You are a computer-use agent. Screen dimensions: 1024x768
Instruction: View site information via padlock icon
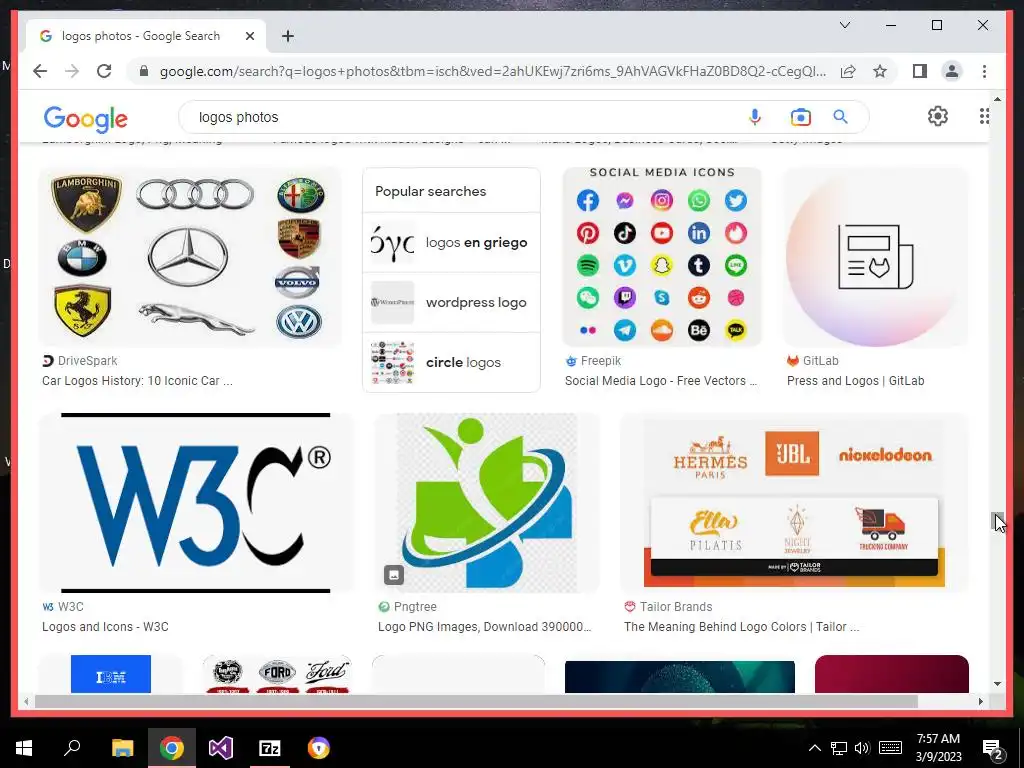click(x=144, y=71)
